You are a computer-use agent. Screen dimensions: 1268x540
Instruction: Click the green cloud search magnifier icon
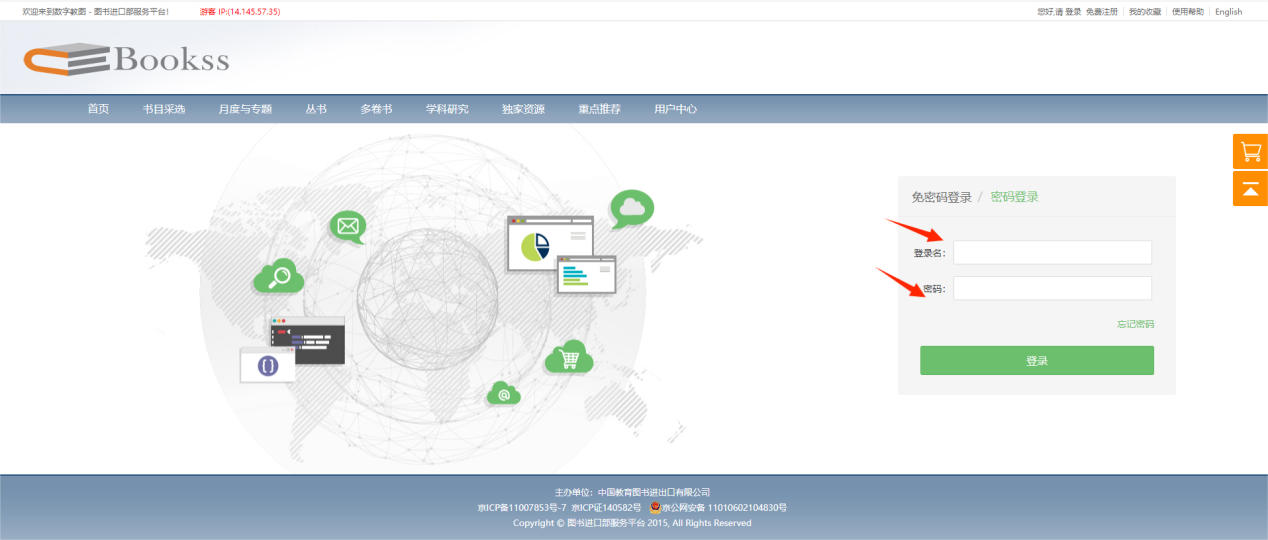coord(278,276)
